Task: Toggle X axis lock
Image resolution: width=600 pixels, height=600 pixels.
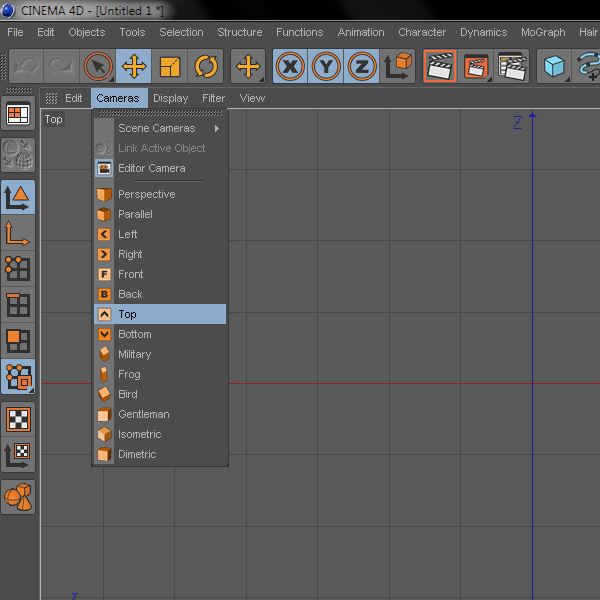Action: point(290,66)
